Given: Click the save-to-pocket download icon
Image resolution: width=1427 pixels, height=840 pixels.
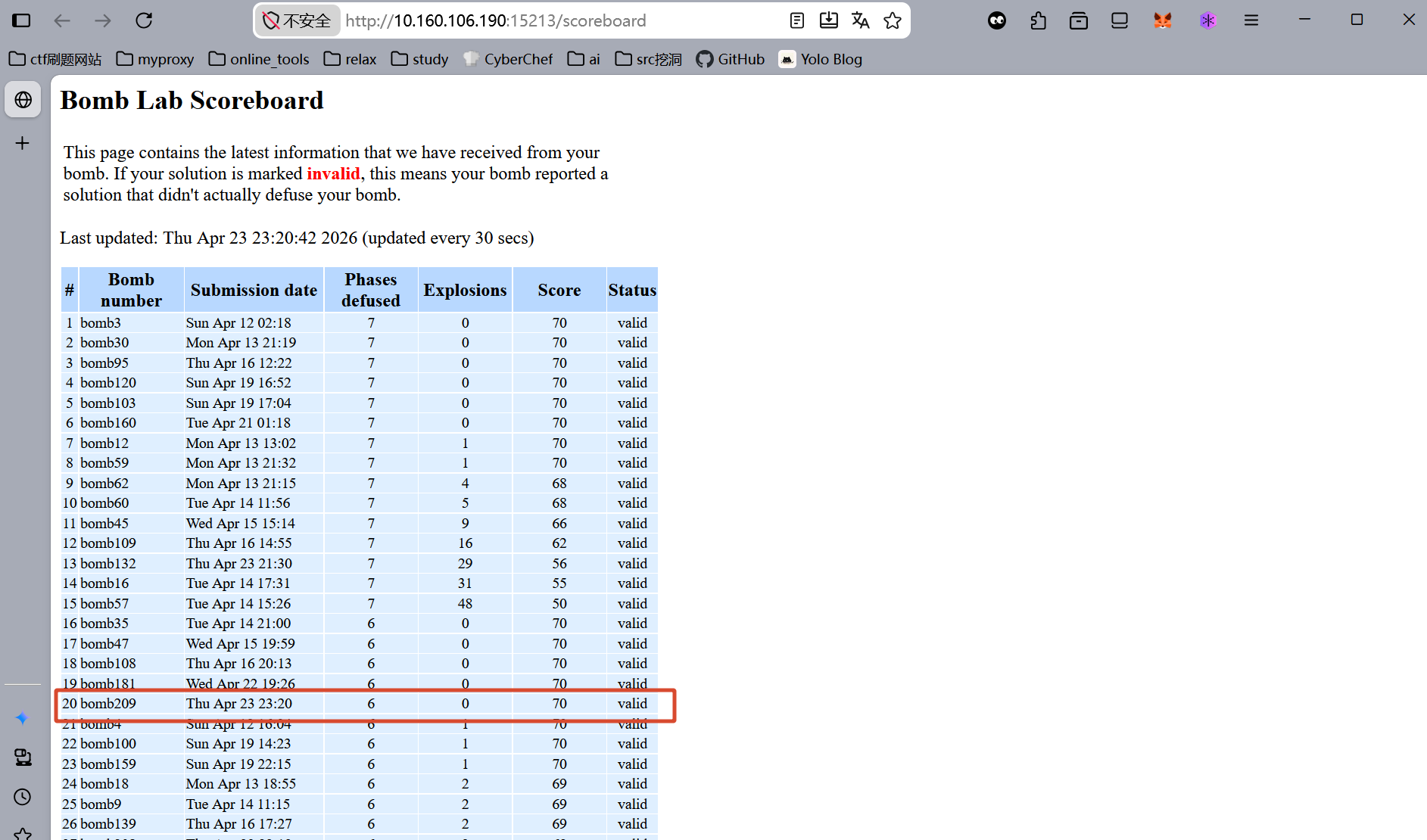Looking at the screenshot, I should tap(829, 20).
